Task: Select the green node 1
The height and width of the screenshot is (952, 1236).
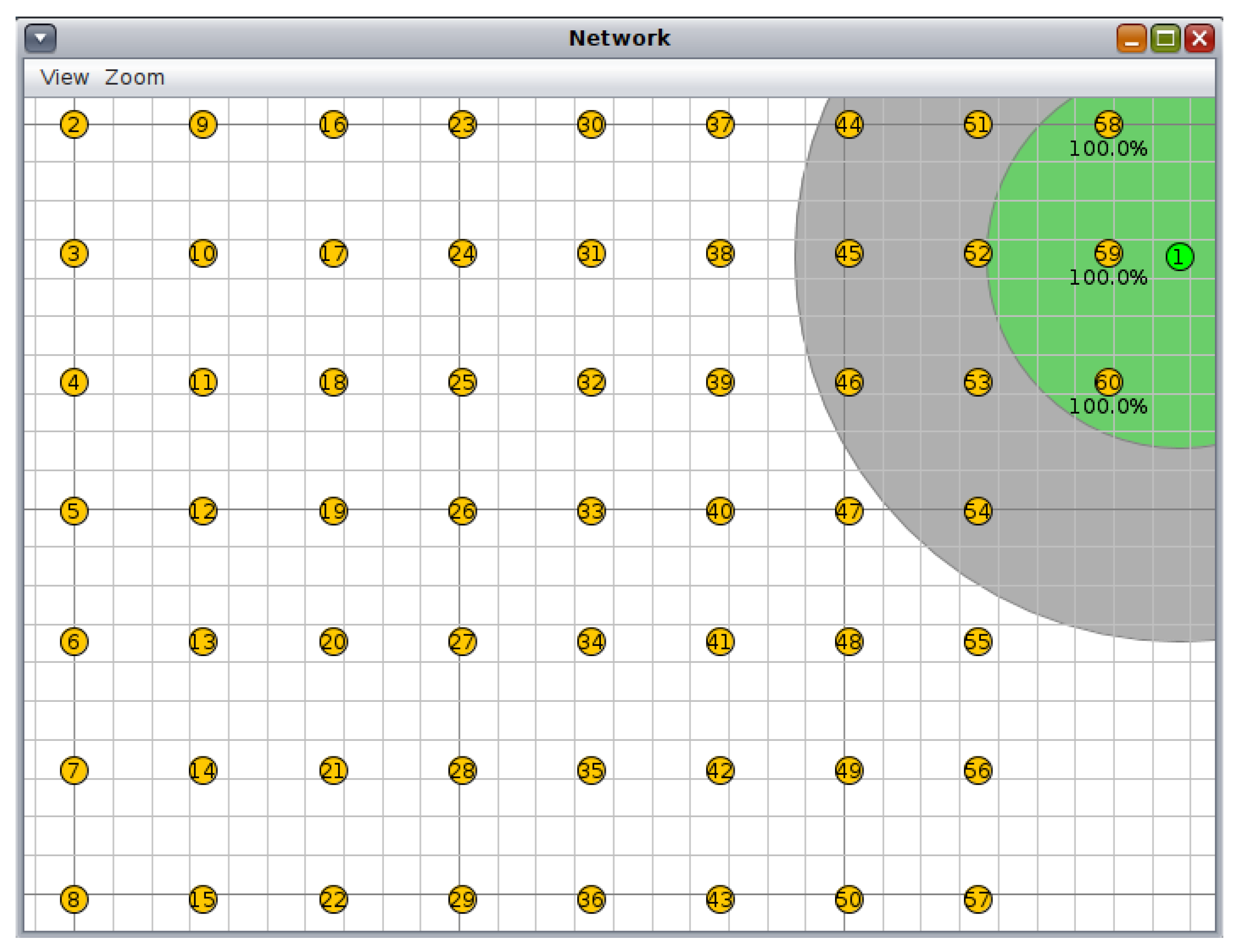Action: 1180,257
